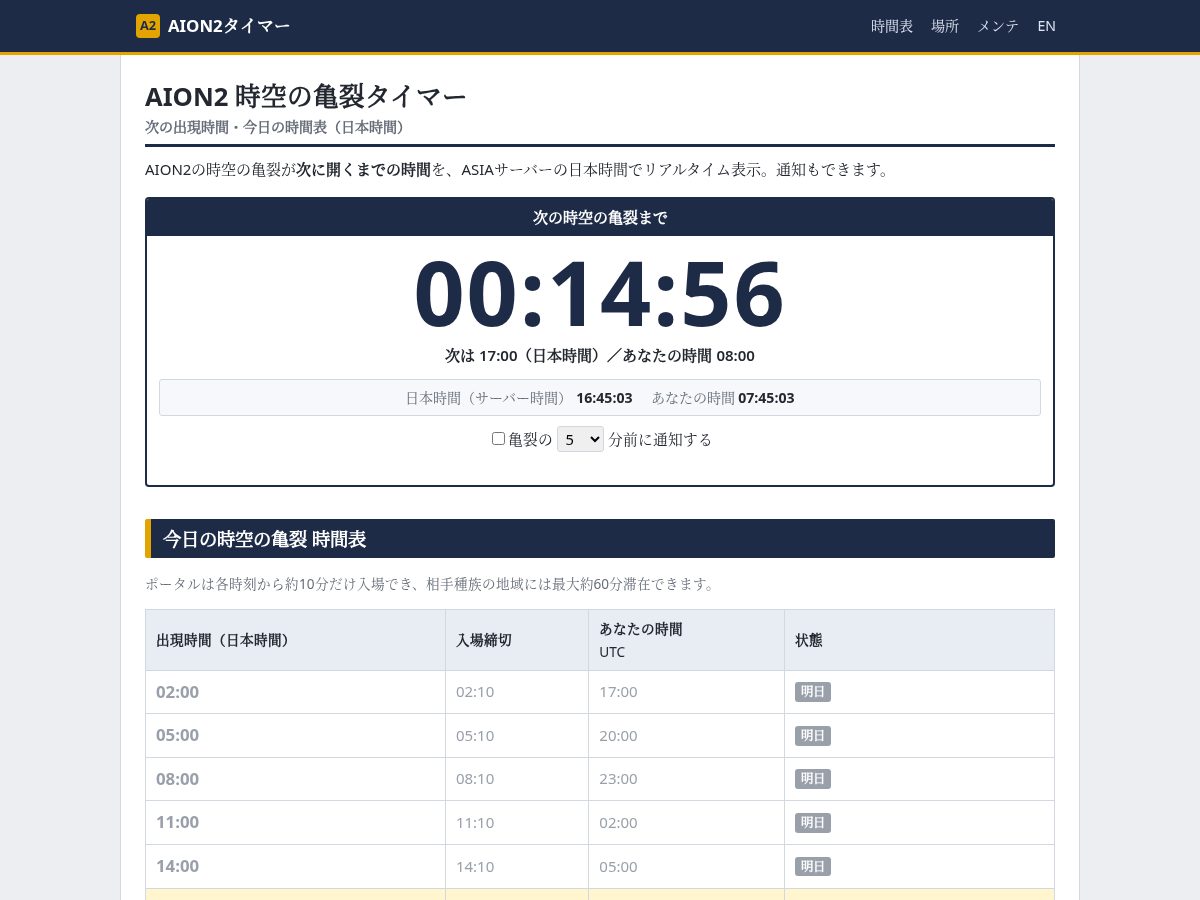This screenshot has width=1200, height=900.
Task: Click the 20:00 UTC time cell
Action: tap(686, 735)
